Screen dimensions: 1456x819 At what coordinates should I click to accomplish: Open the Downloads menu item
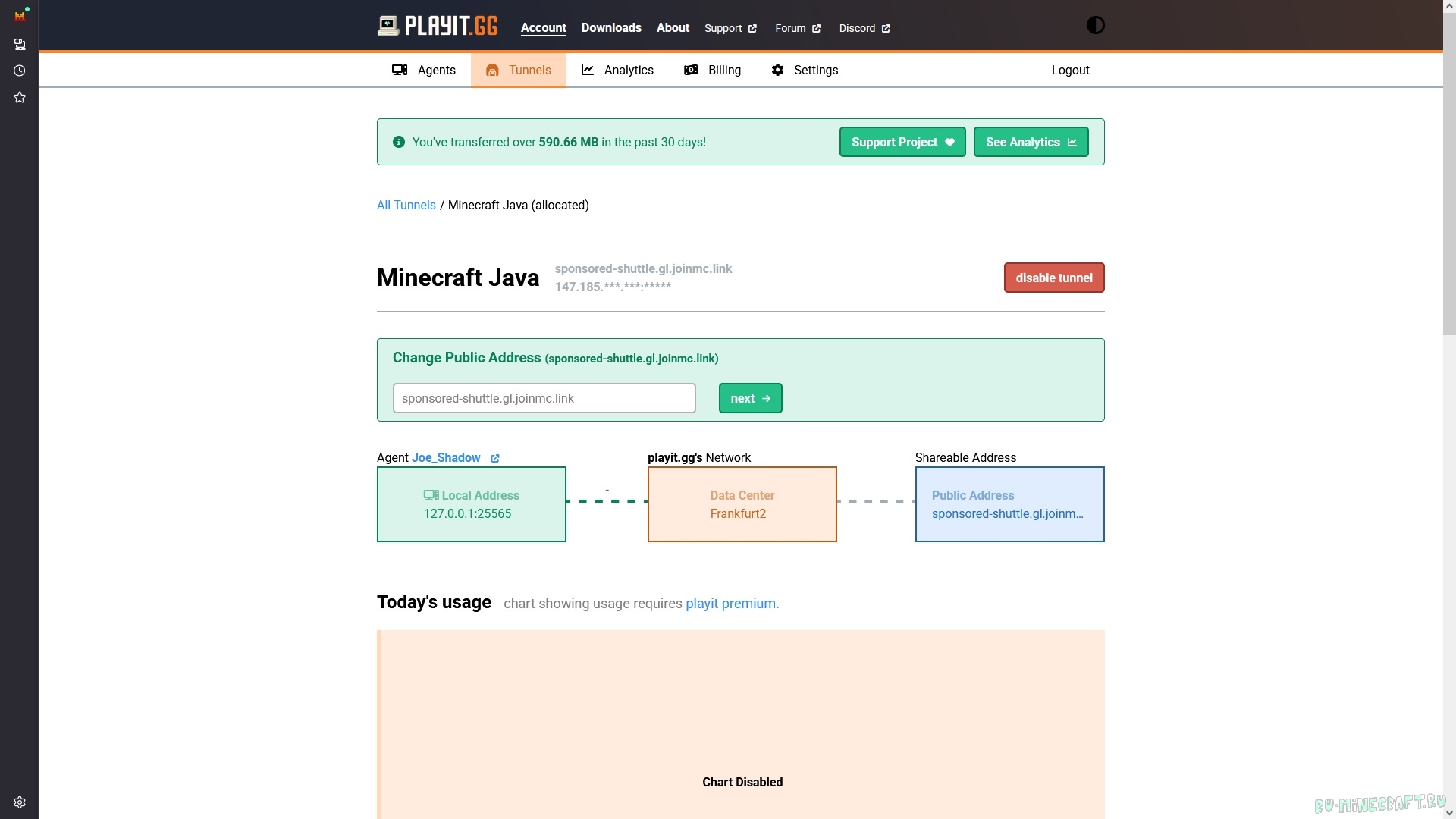[x=611, y=27]
